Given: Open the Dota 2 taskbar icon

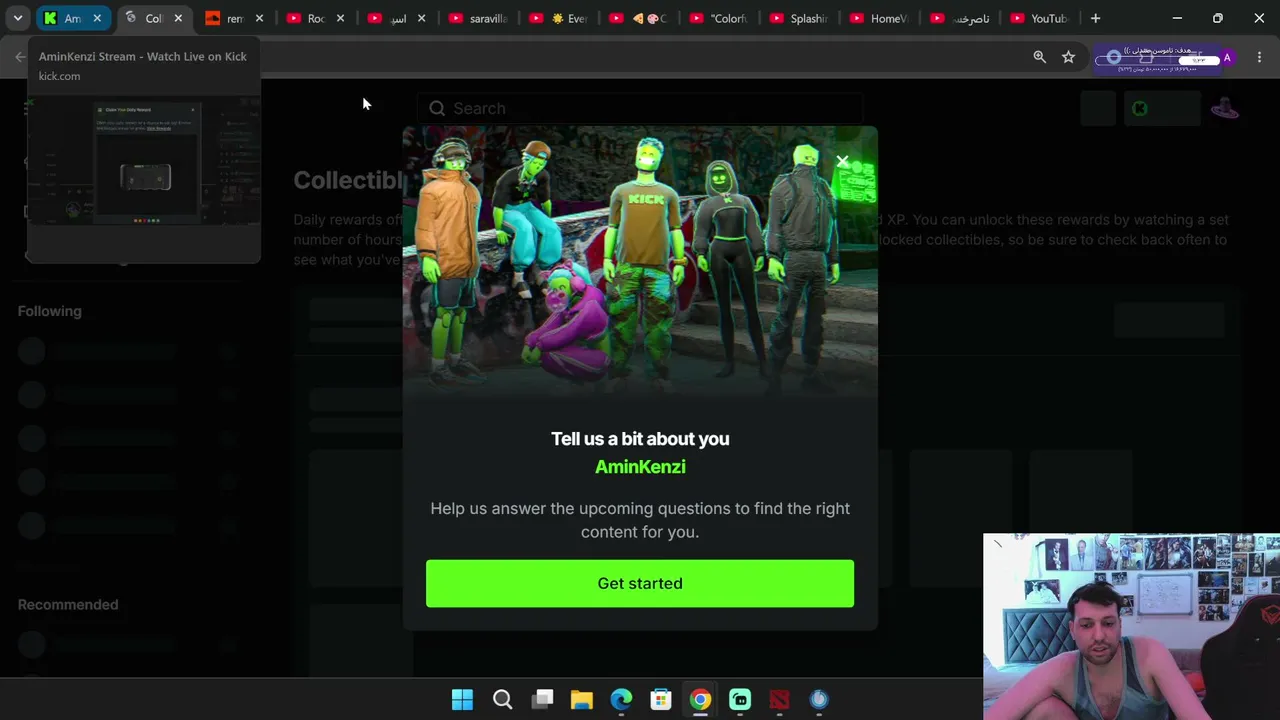Looking at the screenshot, I should (x=779, y=700).
